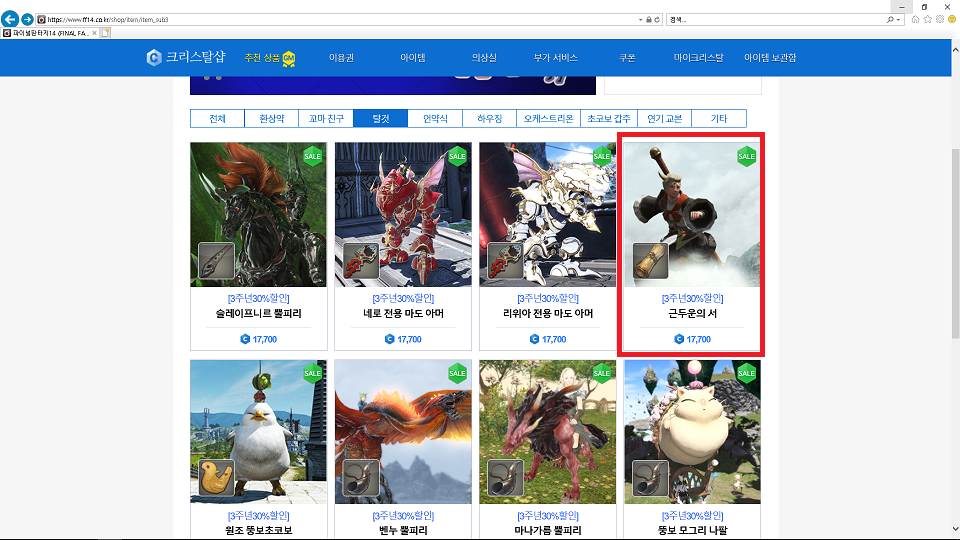Click the horn item icon on 벤누 card
960x540 pixels.
tap(361, 478)
